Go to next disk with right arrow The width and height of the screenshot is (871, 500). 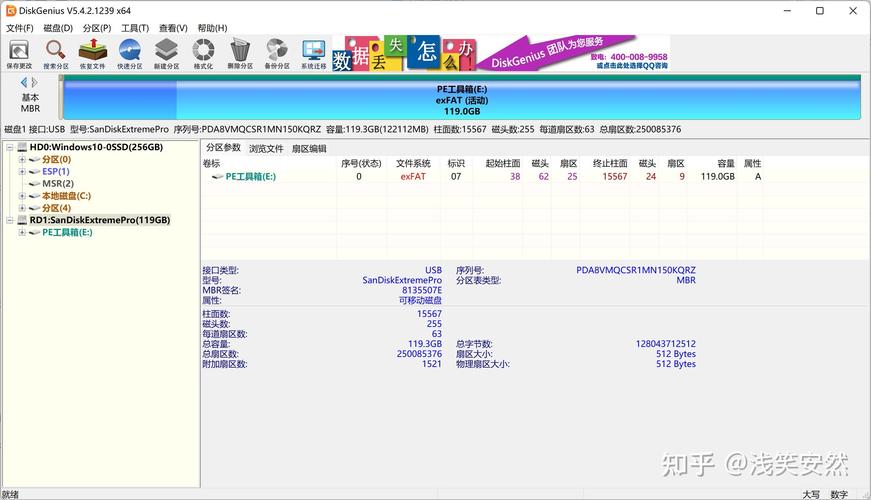tap(34, 83)
